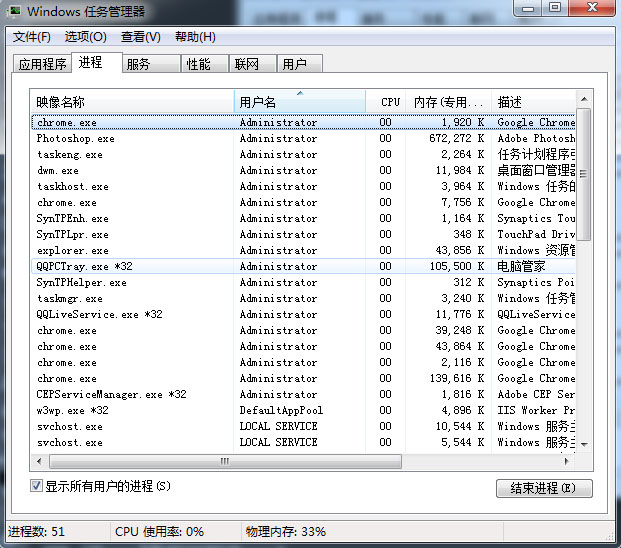Select the w3wp.exe *32 process

coord(303,410)
